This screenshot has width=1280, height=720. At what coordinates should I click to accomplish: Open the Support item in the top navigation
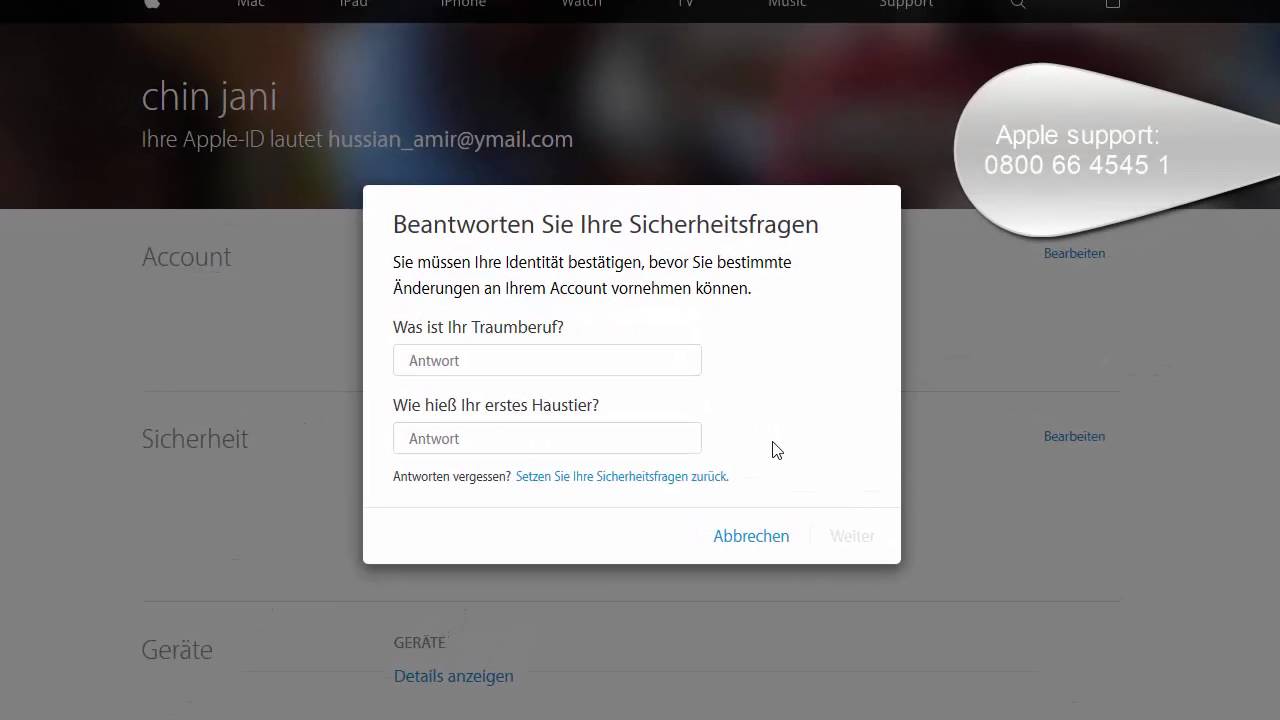click(906, 4)
